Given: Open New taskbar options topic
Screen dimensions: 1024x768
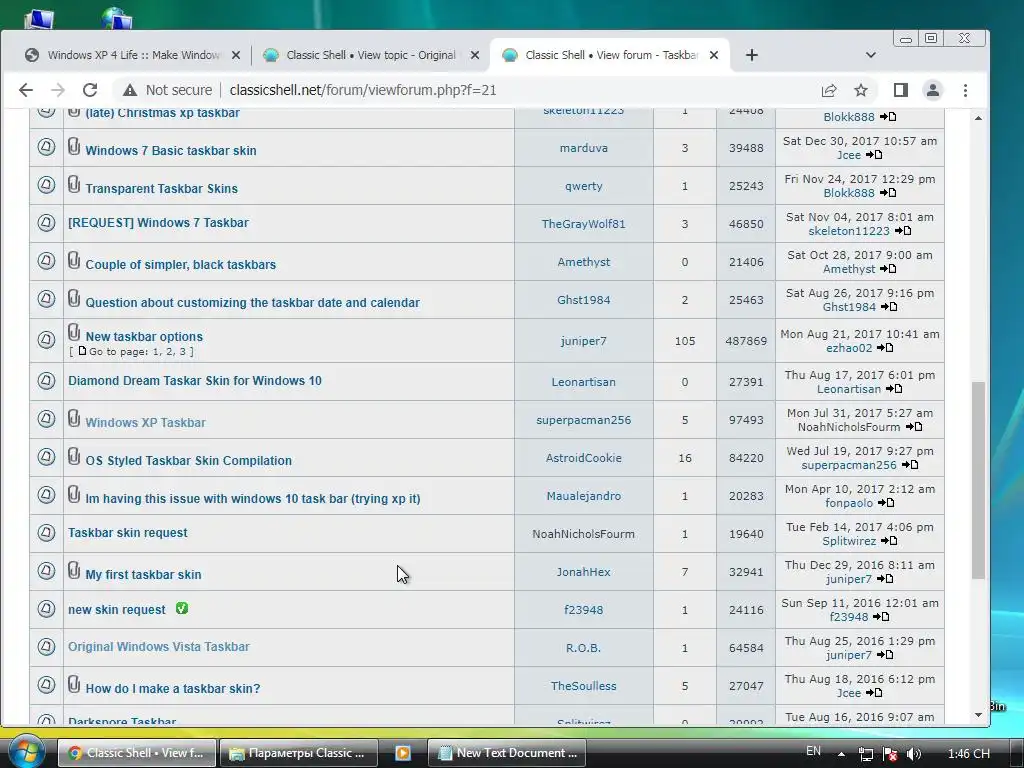Looking at the screenshot, I should click(144, 336).
